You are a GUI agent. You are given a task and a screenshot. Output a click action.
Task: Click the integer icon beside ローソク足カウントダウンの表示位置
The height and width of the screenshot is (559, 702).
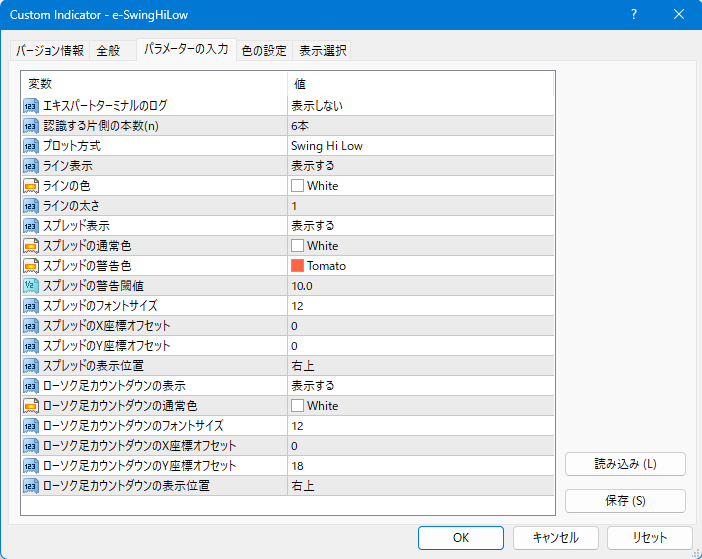[30, 486]
